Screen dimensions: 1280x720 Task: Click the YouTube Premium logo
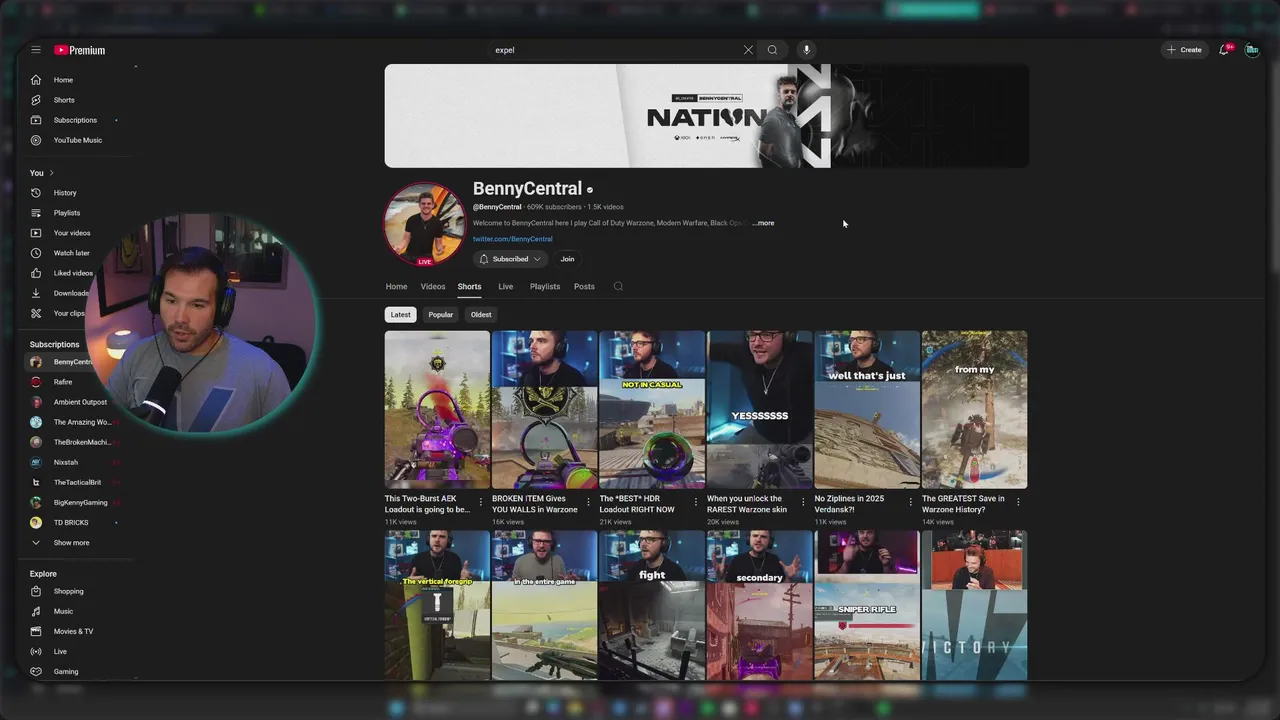[x=80, y=50]
